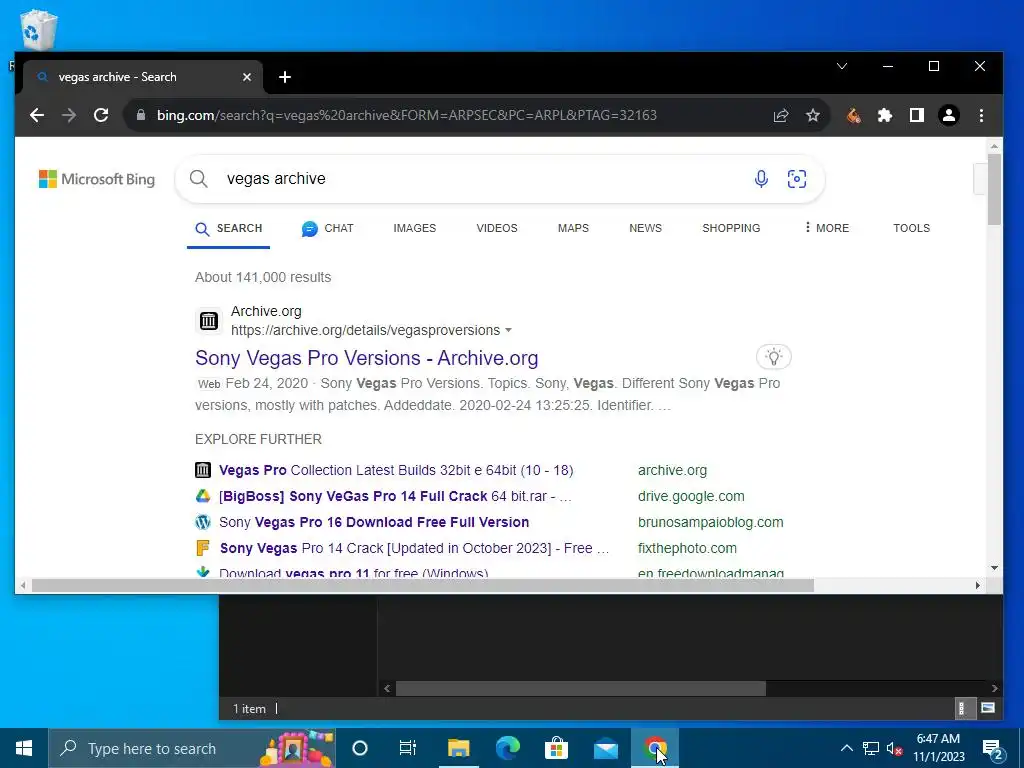Click the scroll-down arrow of the page scrollbar
Screen dimensions: 1024x768
pyautogui.click(x=994, y=568)
